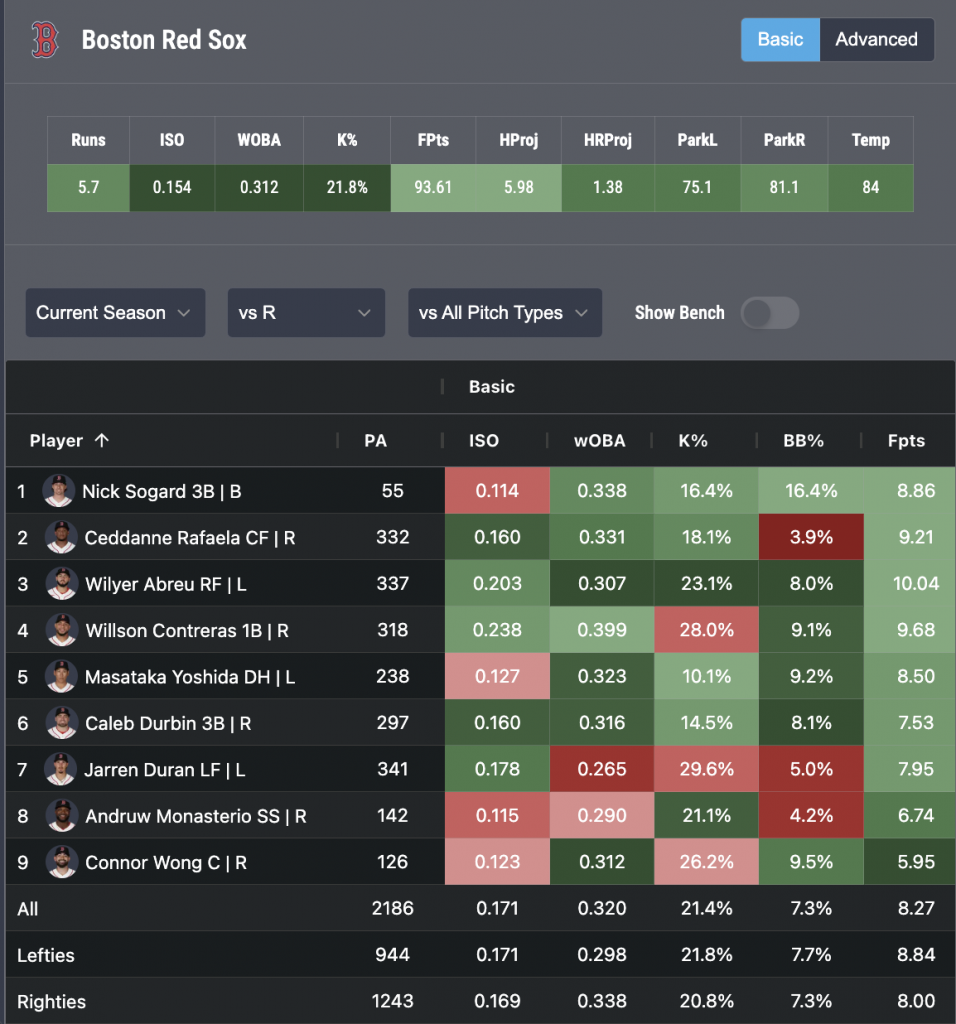Select the Connor Wong C | R name
Image resolution: width=956 pixels, height=1024 pixels.
166,862
